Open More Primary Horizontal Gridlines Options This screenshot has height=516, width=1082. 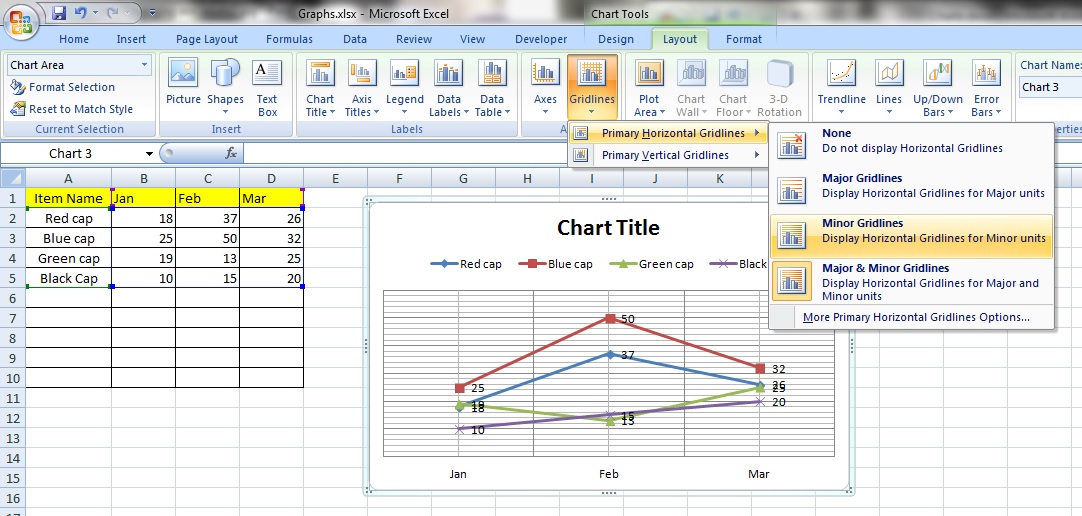point(915,318)
